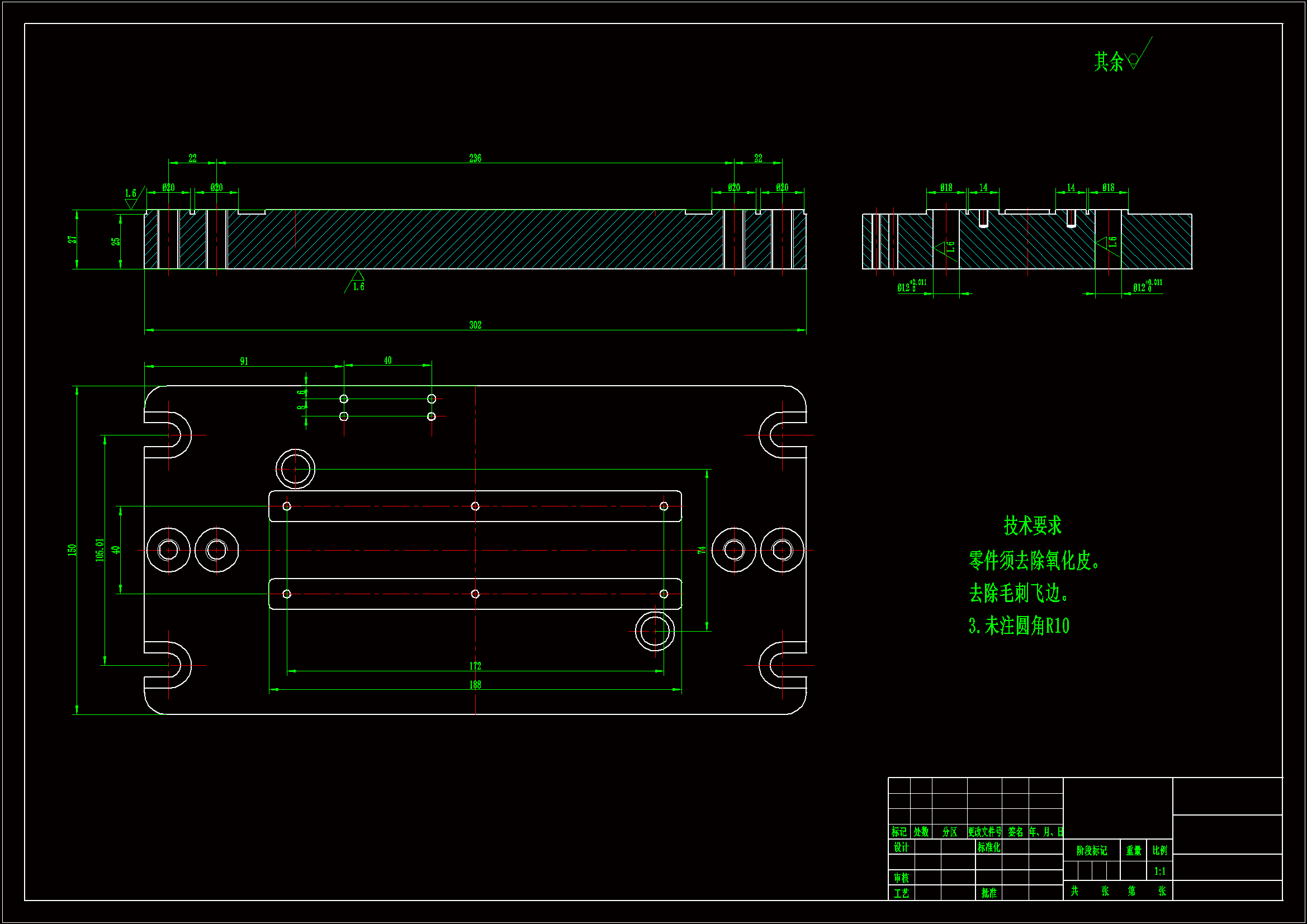Click the 172 hole spacing dimension

click(x=475, y=666)
